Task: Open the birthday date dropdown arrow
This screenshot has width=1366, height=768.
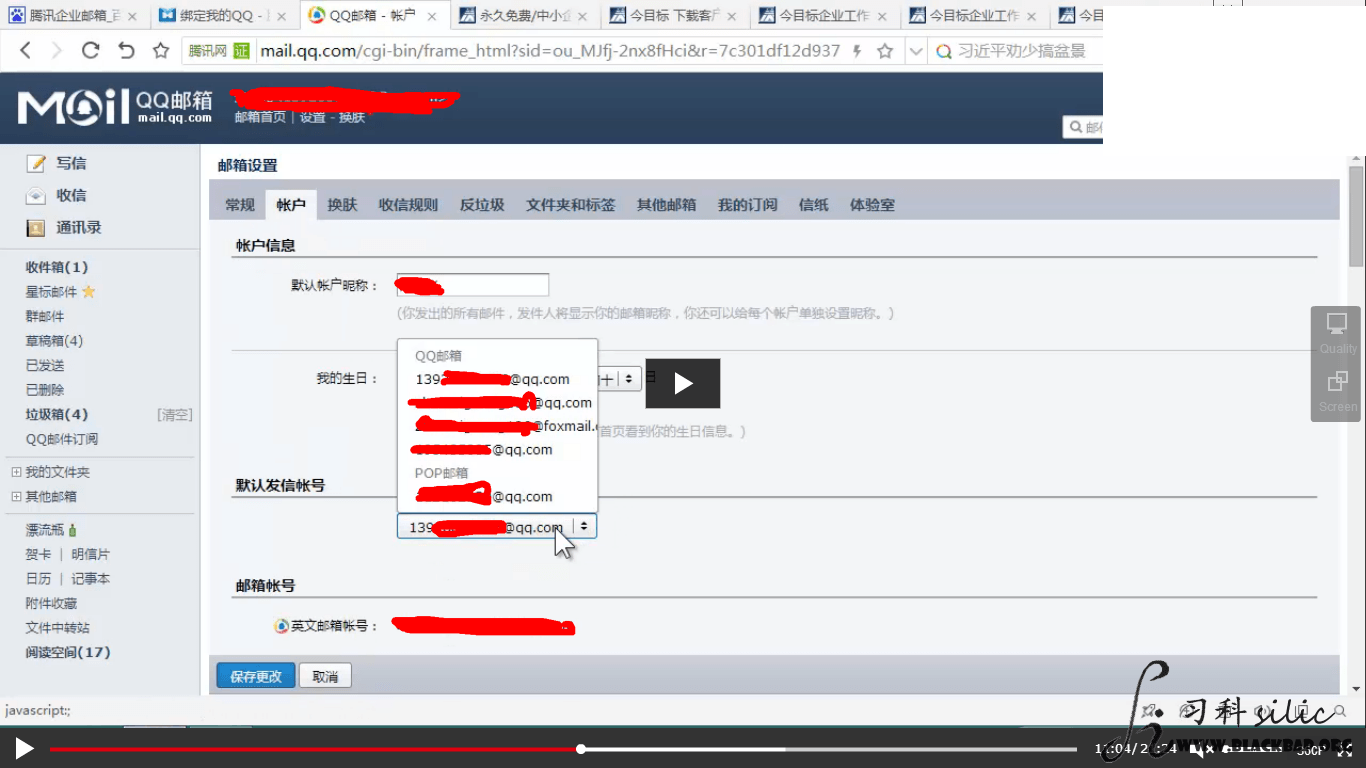Action: coord(629,379)
